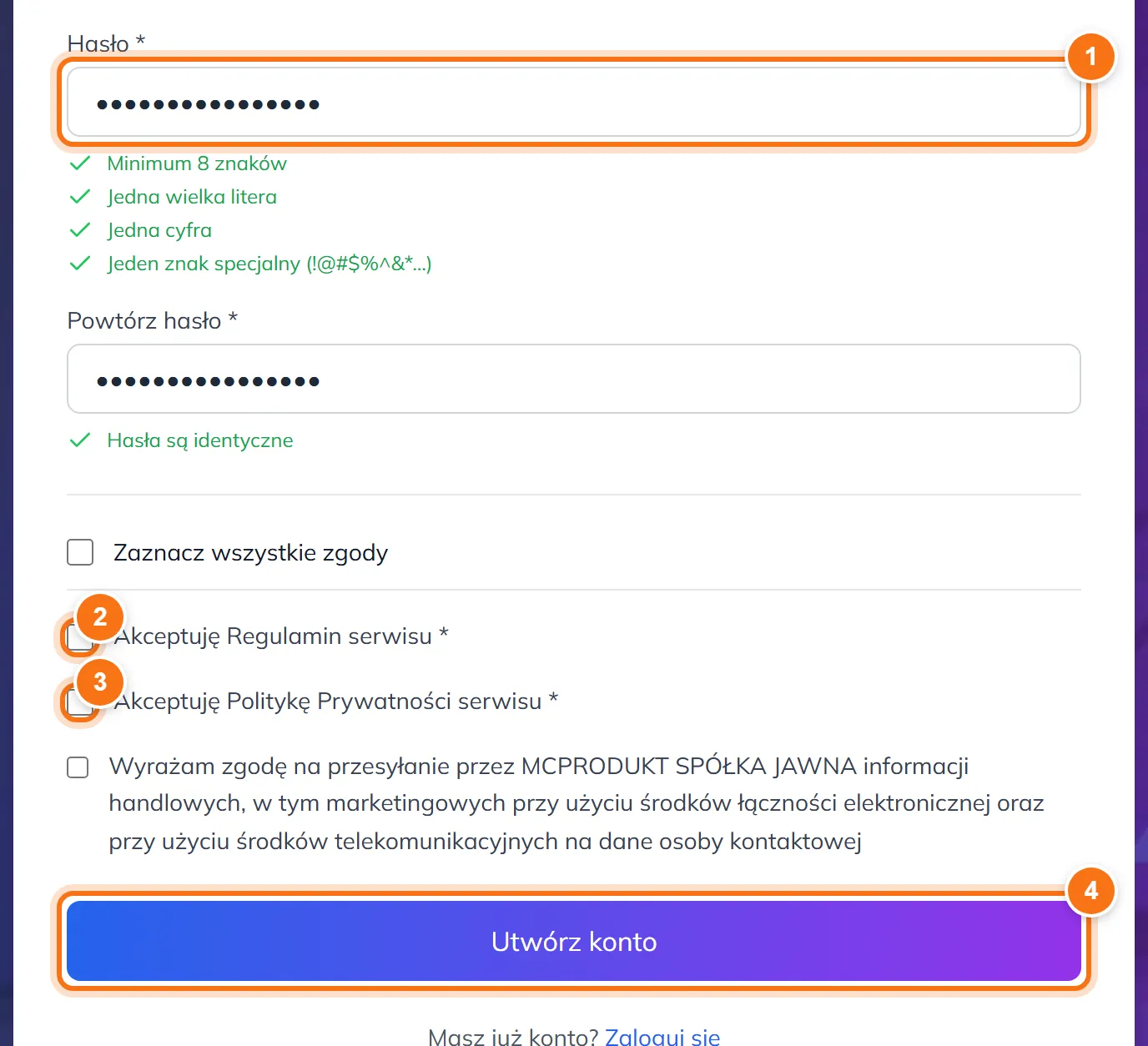This screenshot has height=1046, width=1148.
Task: Click the Akceptuję Regulamin serwisu label text
Action: coord(281,636)
